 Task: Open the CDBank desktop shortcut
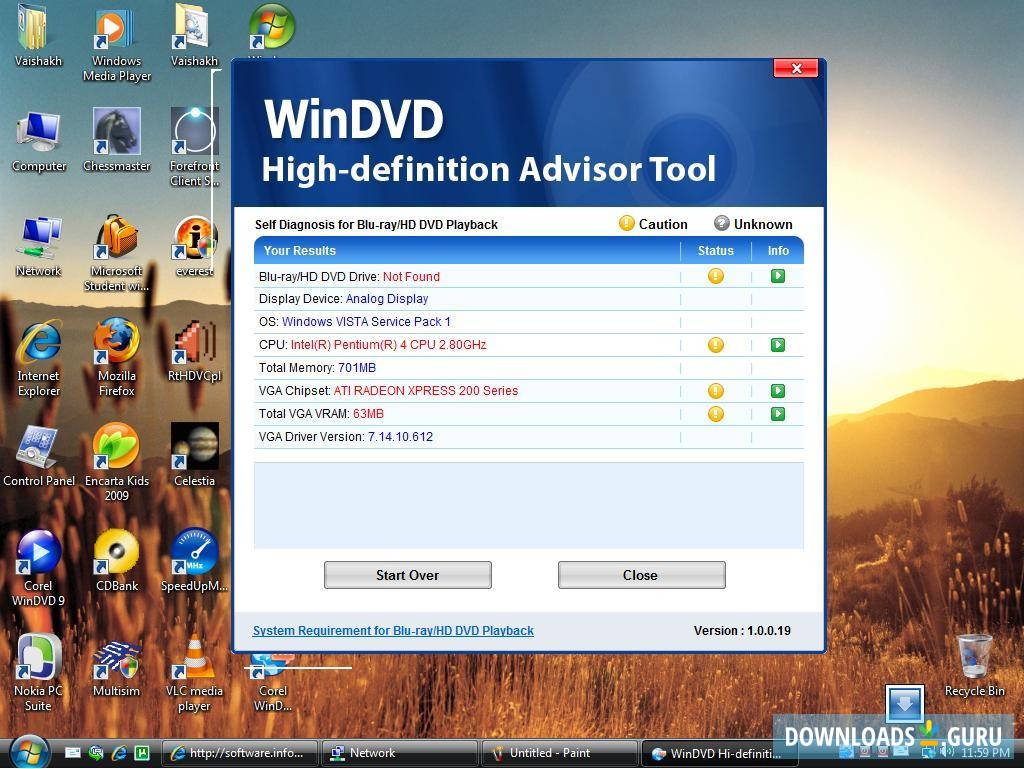point(117,561)
